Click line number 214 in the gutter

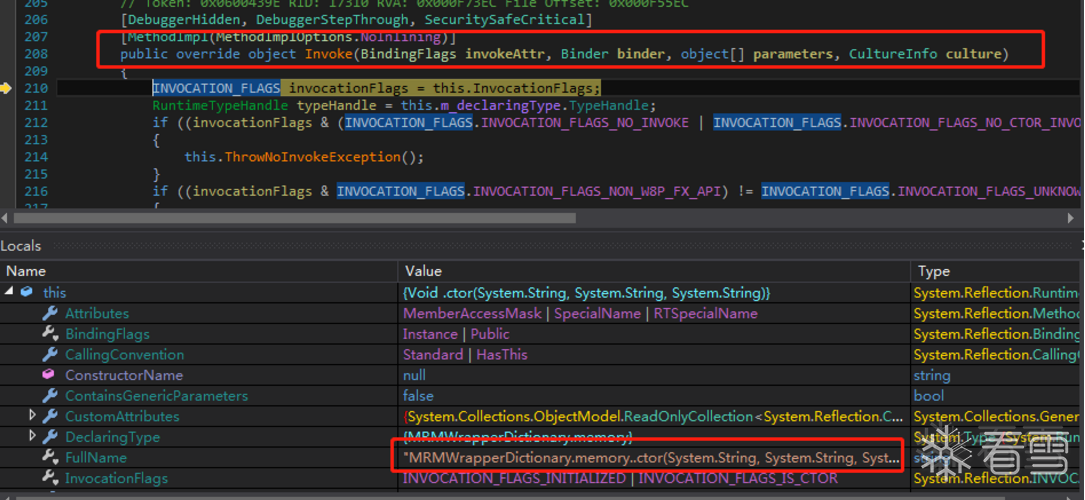36,157
